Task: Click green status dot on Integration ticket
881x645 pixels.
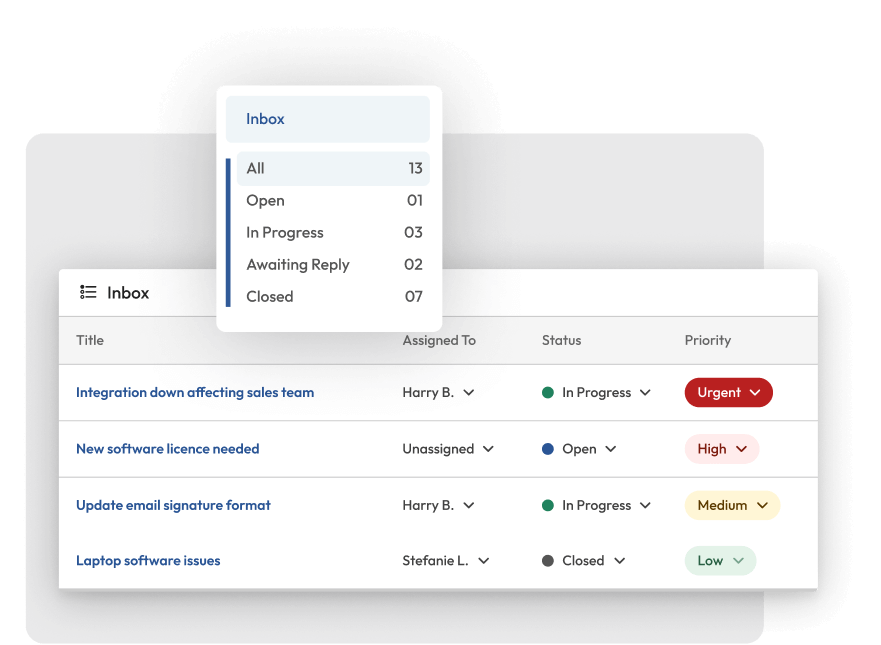Action: (x=548, y=393)
